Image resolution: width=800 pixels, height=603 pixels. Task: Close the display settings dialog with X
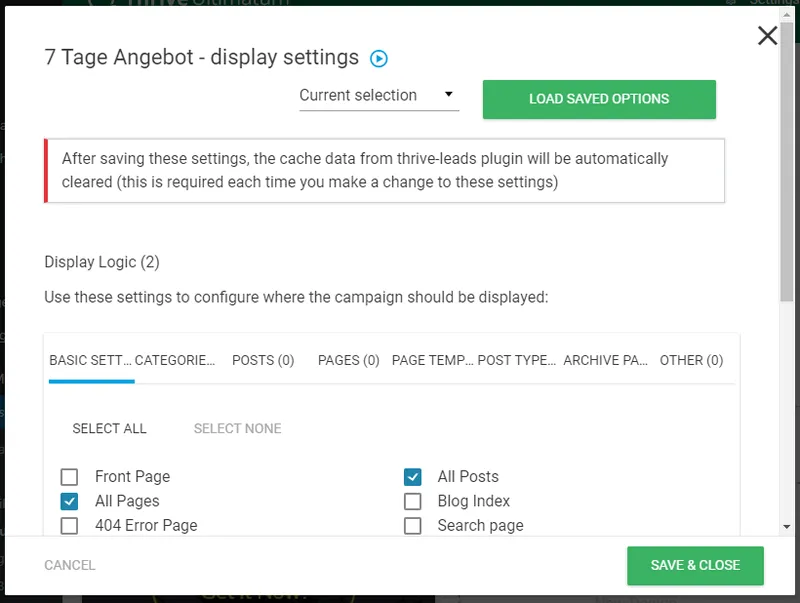coord(767,36)
